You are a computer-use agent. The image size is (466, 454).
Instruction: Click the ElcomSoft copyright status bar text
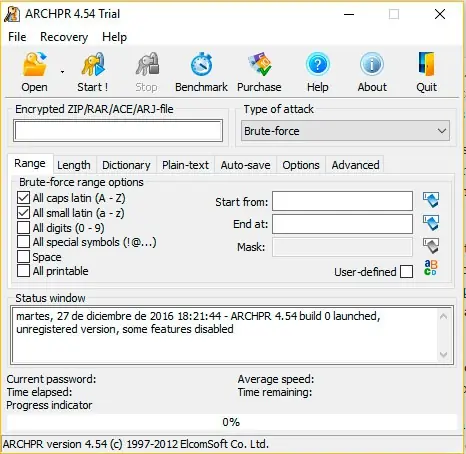136,444
